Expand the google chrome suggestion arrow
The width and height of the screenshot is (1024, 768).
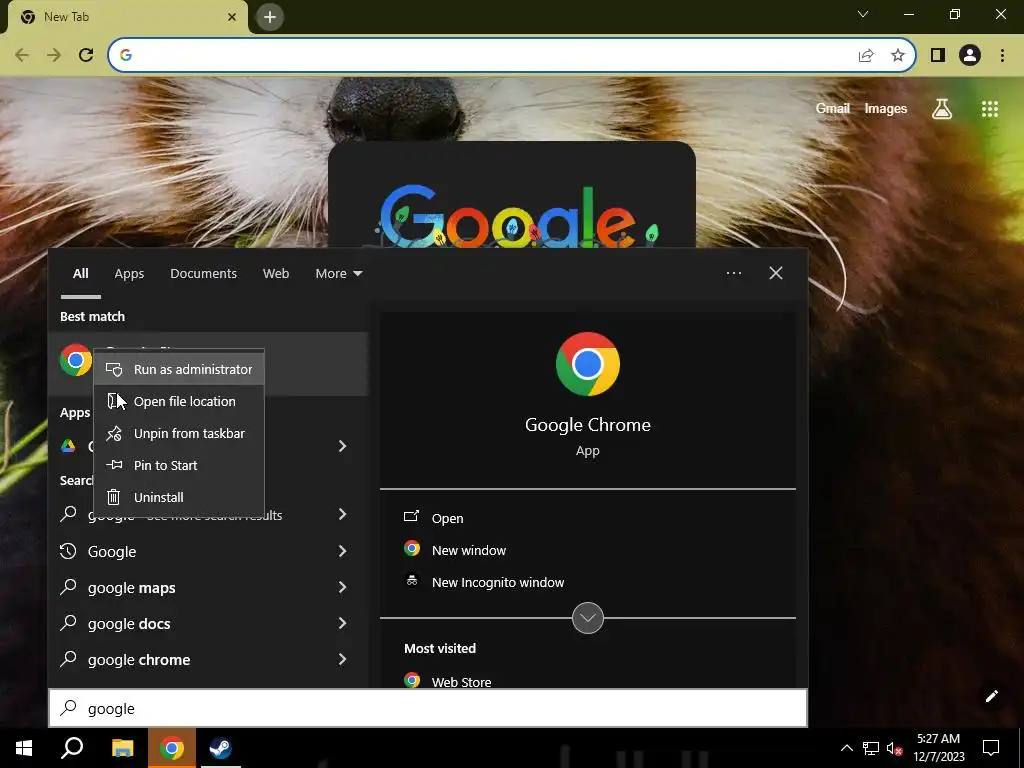click(342, 660)
